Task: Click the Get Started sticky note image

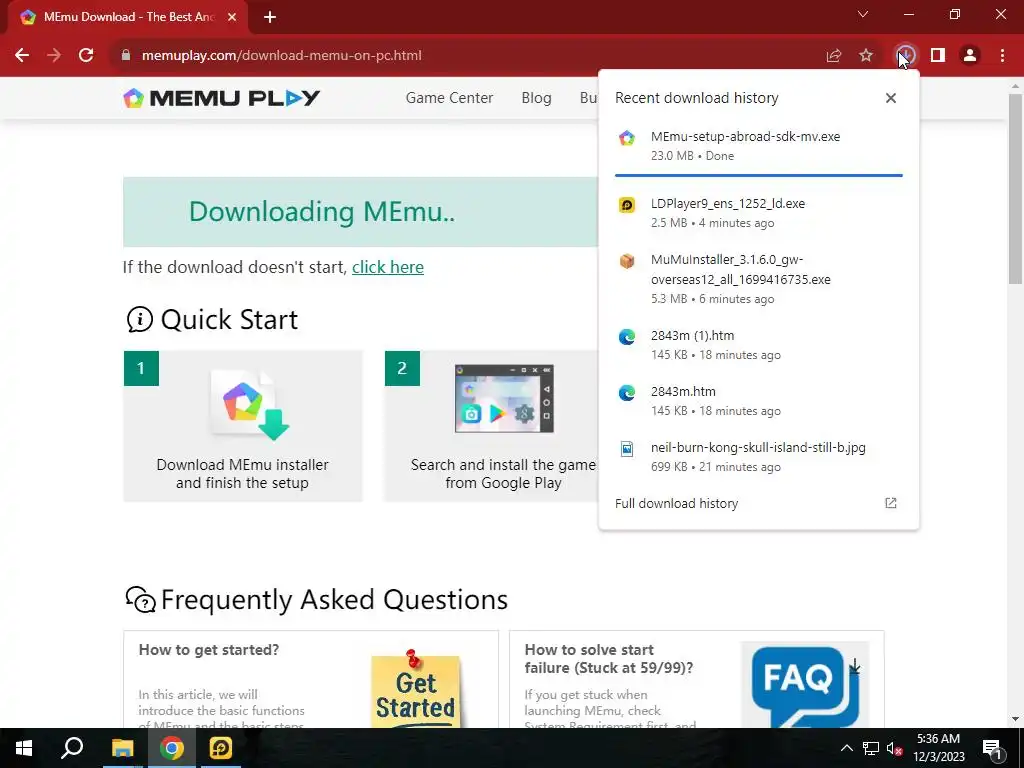Action: tap(416, 689)
